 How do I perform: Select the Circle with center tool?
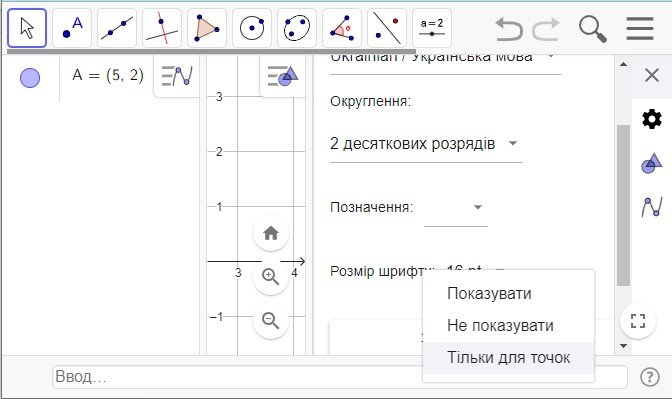coord(252,28)
